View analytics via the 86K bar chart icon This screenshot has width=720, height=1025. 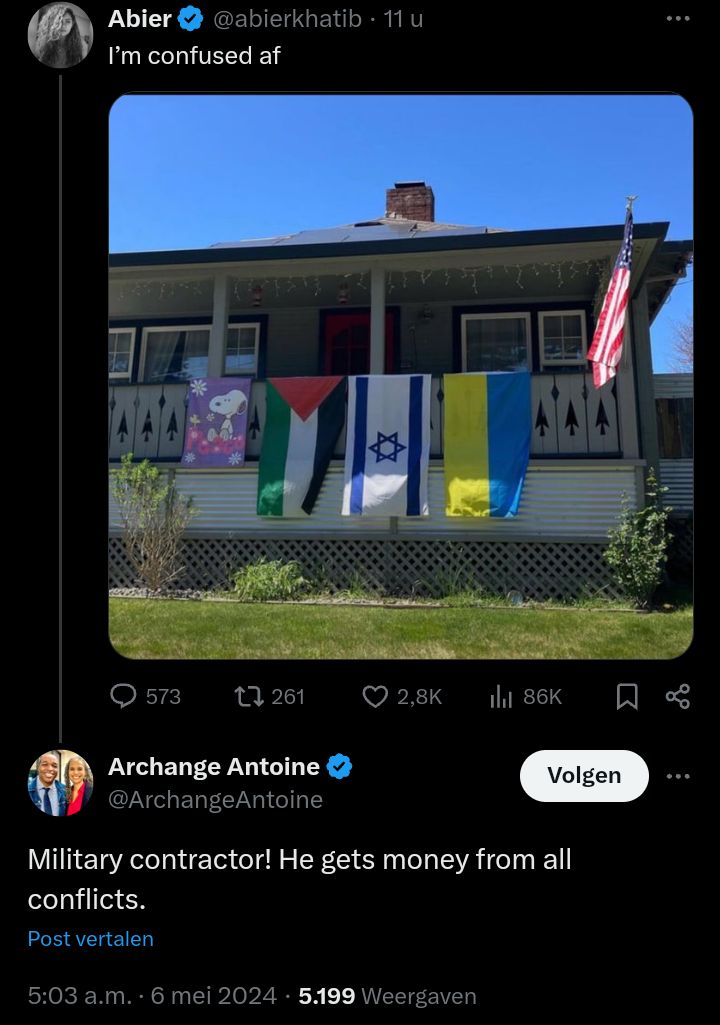pos(501,696)
